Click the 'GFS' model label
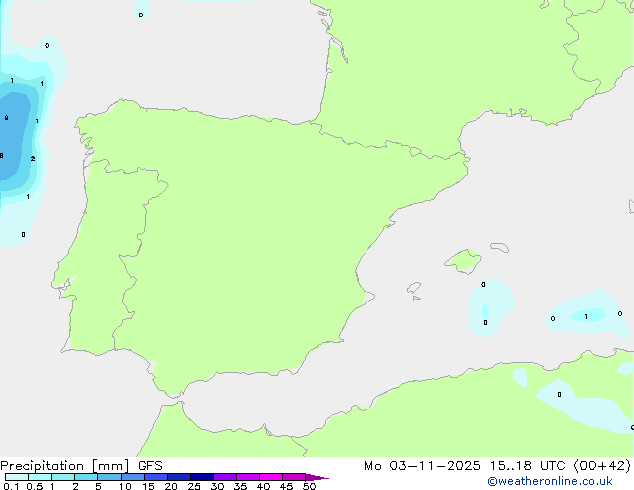This screenshot has width=634, height=490. point(150,466)
